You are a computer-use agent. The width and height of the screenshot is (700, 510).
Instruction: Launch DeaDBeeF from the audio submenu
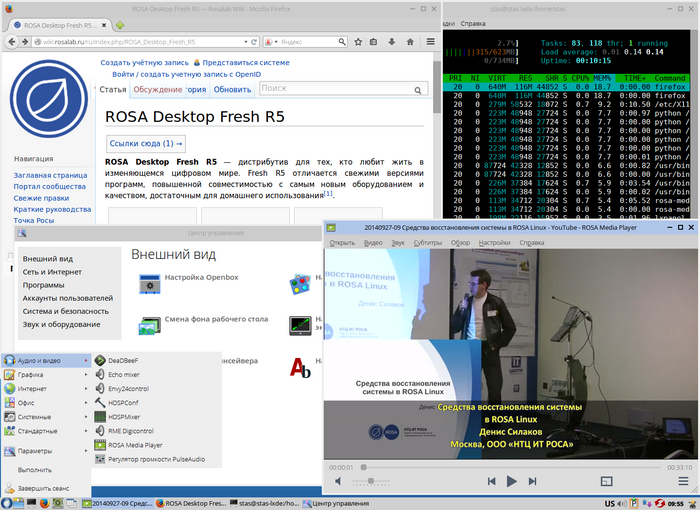[123, 359]
